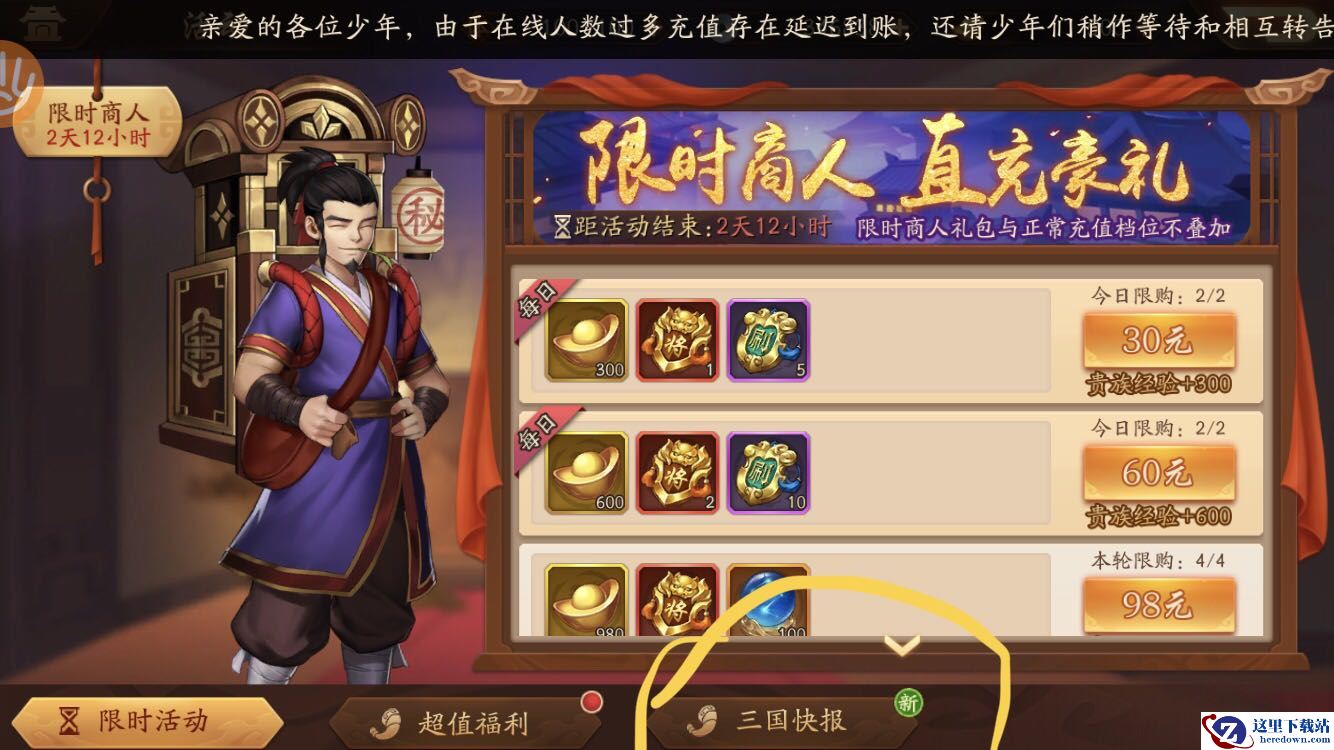Tap the blue orb icon with quantity 100
The height and width of the screenshot is (750, 1334).
tap(768, 601)
